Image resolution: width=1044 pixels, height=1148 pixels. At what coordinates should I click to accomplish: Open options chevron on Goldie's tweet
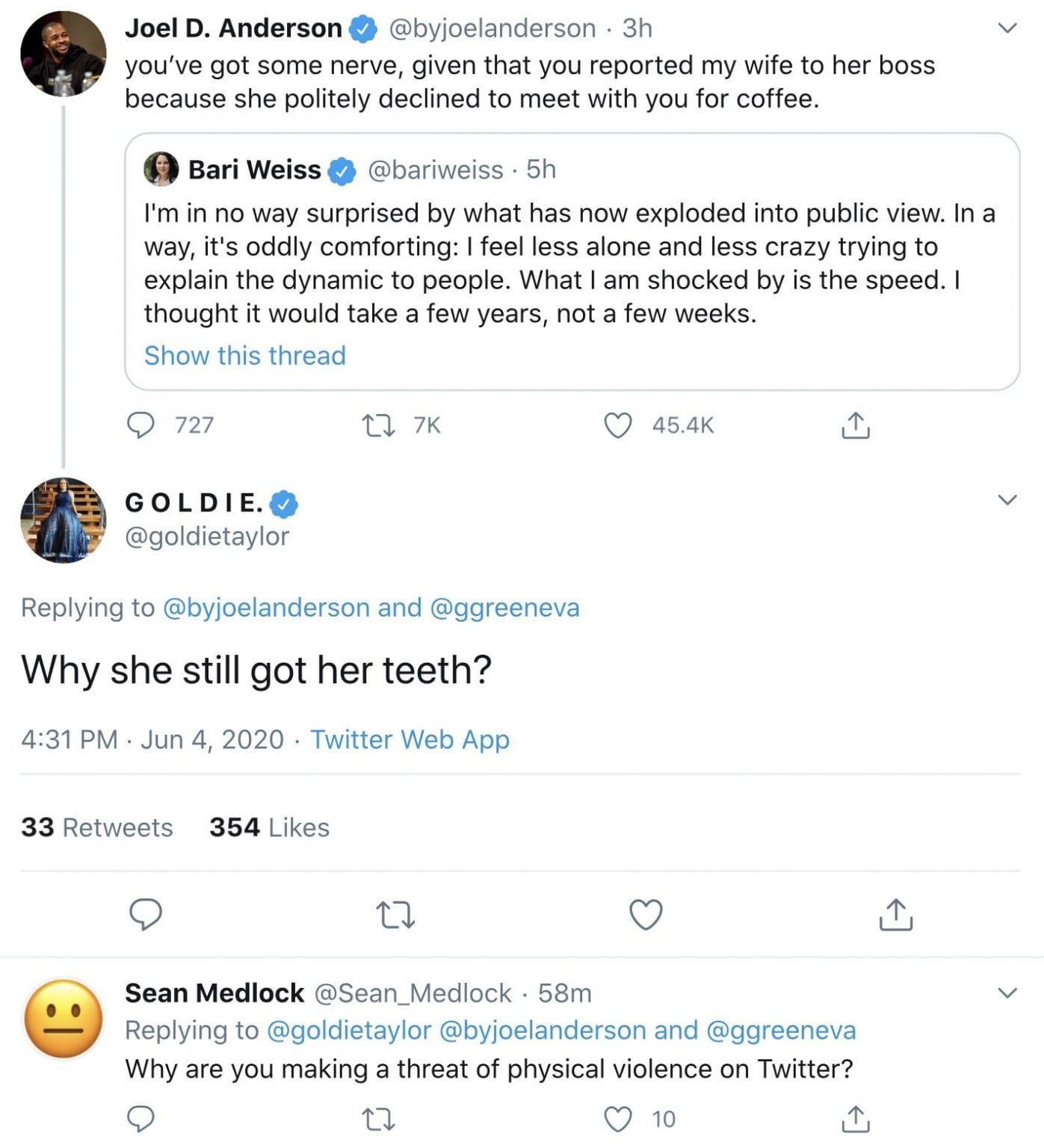1007,500
